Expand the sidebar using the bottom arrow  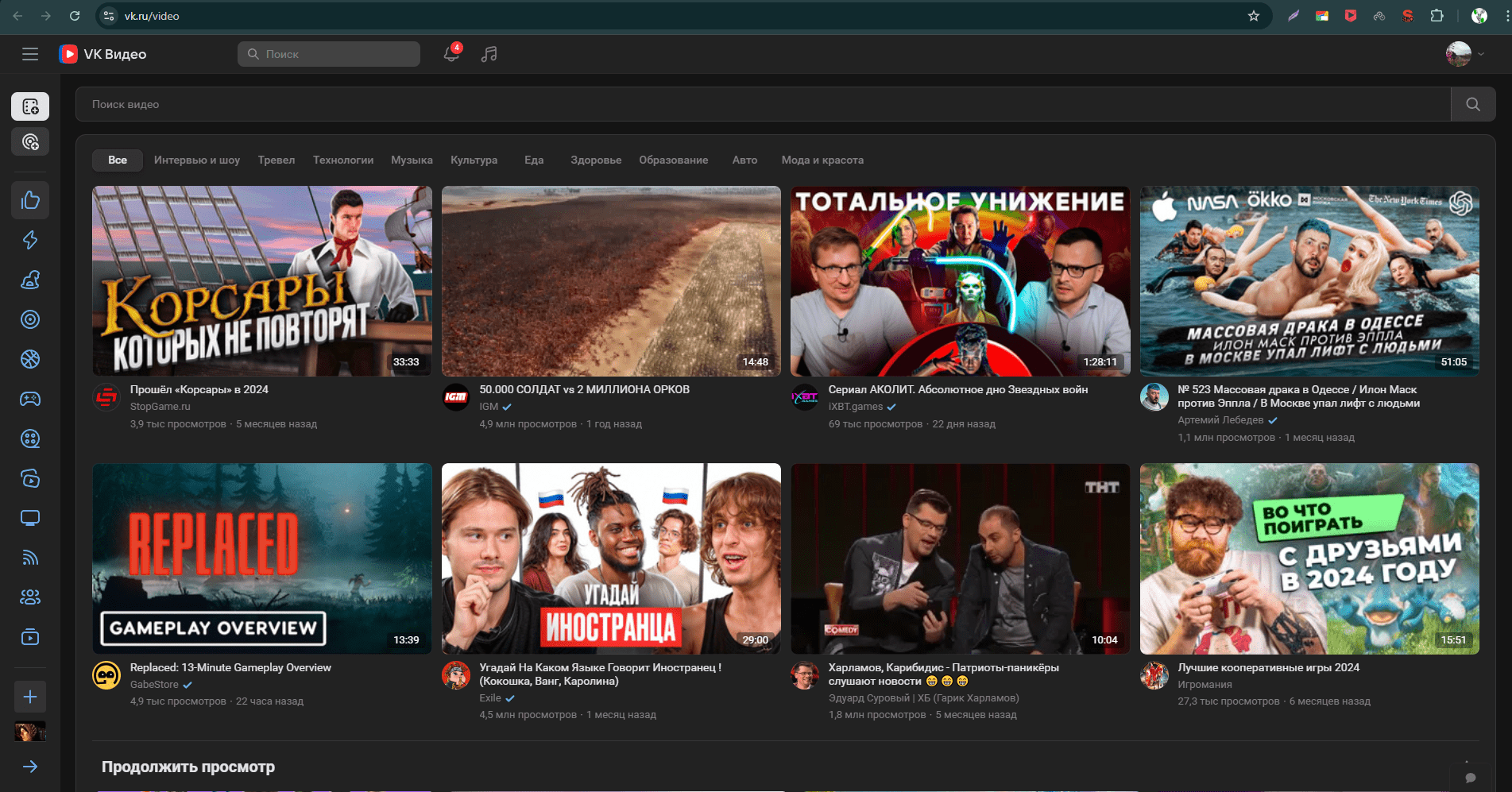tap(30, 767)
